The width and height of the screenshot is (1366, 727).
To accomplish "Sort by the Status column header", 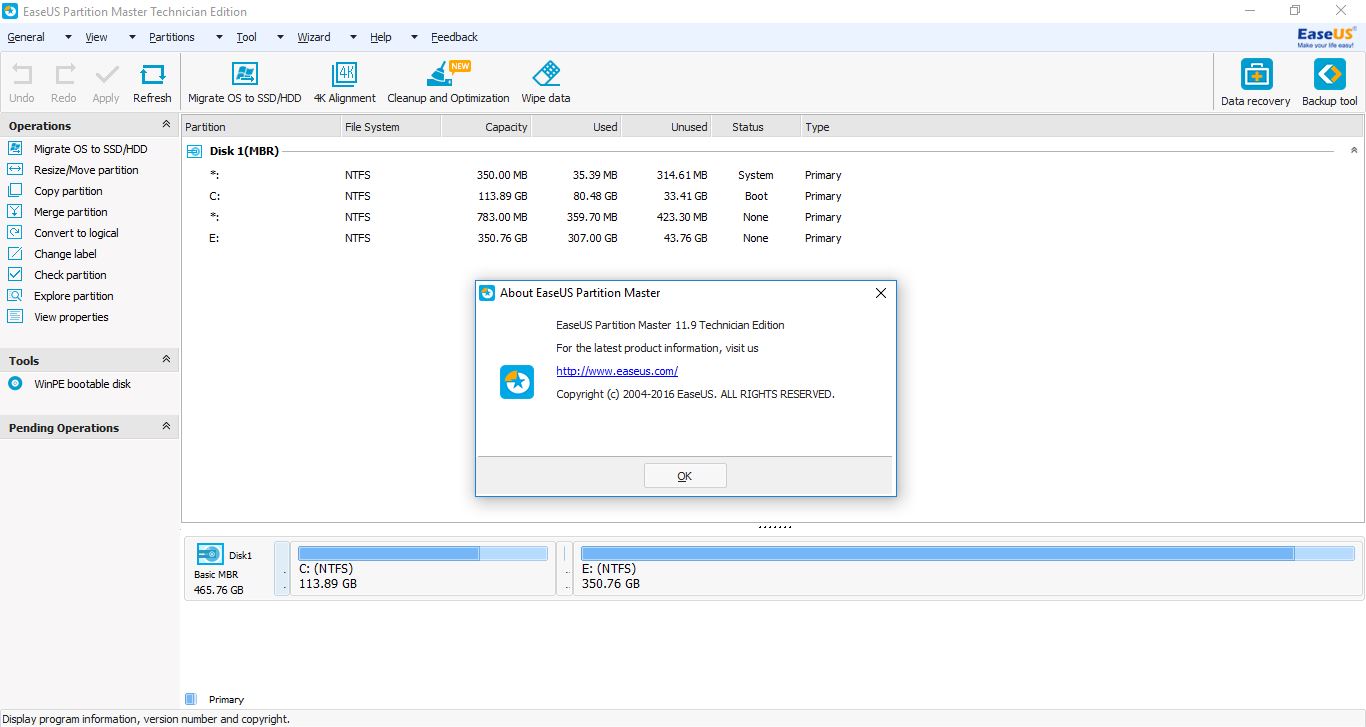I will coord(756,127).
